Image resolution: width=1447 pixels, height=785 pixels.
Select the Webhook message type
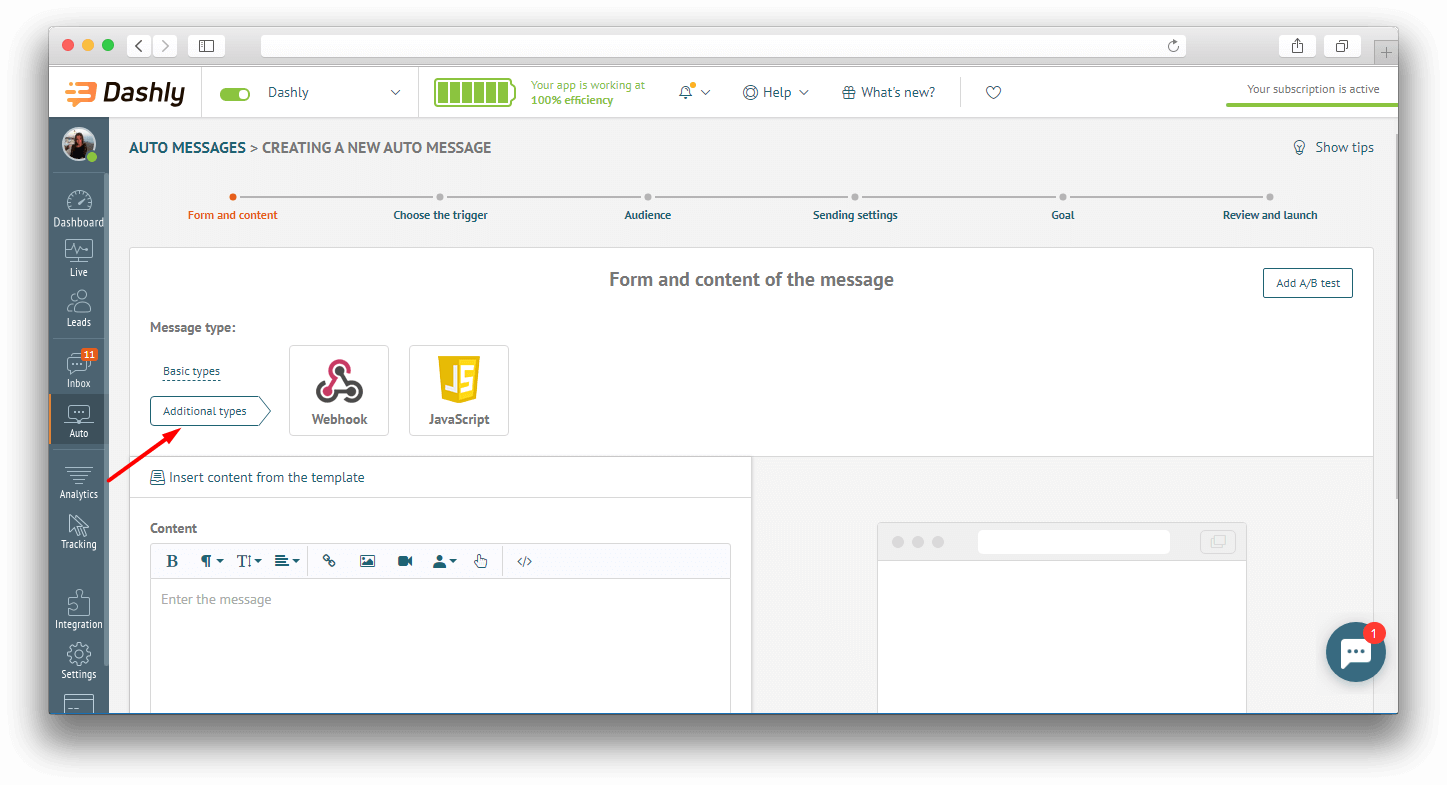(339, 390)
